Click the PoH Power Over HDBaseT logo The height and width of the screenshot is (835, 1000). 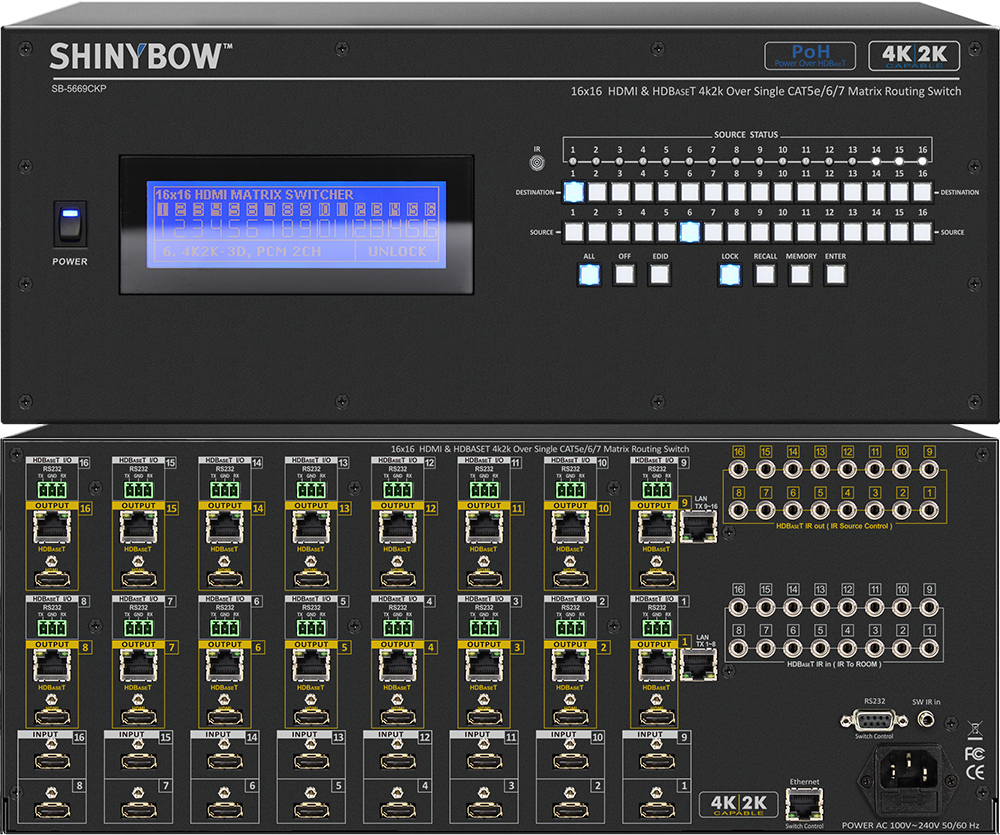point(809,56)
